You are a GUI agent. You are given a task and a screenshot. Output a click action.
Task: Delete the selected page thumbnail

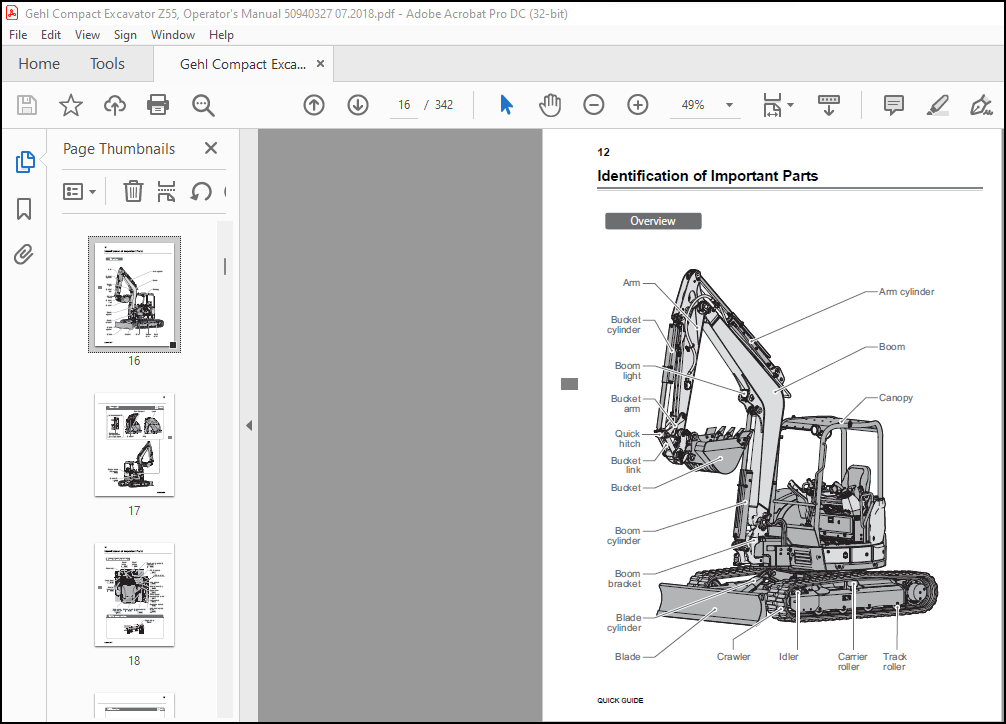tap(133, 191)
